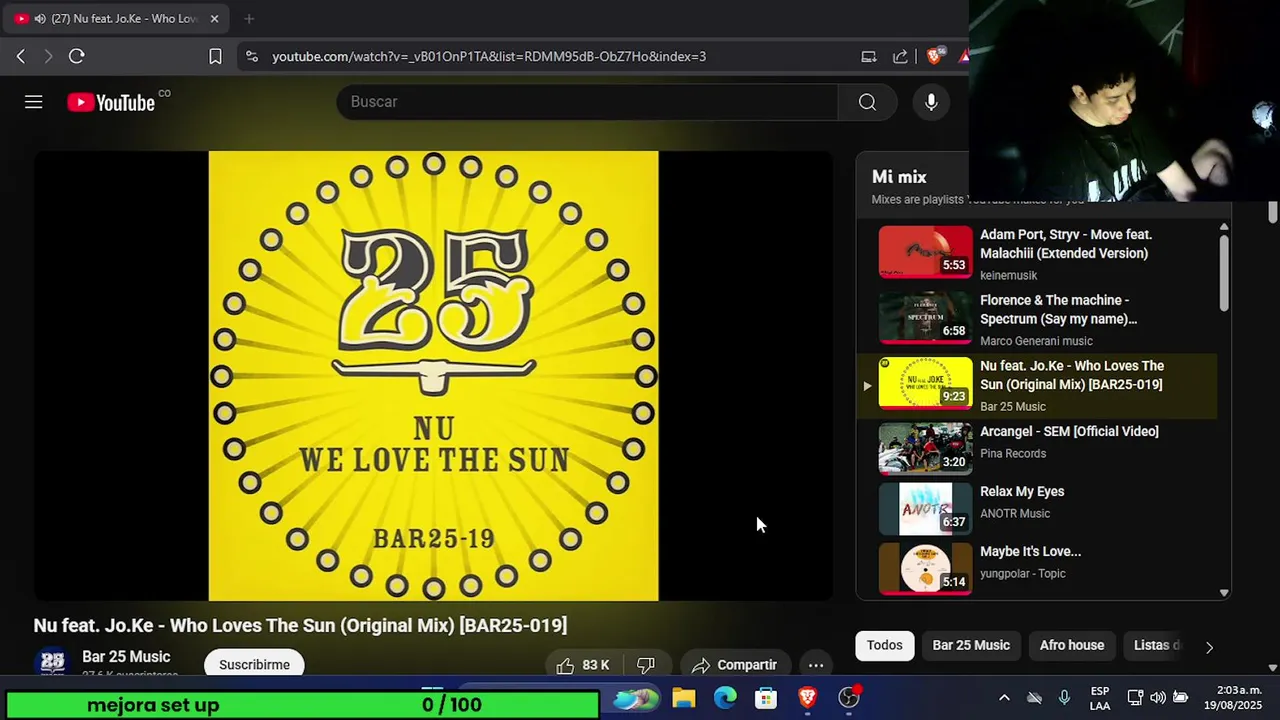
Task: Open more actions three-dot menu below the video
Action: click(816, 665)
